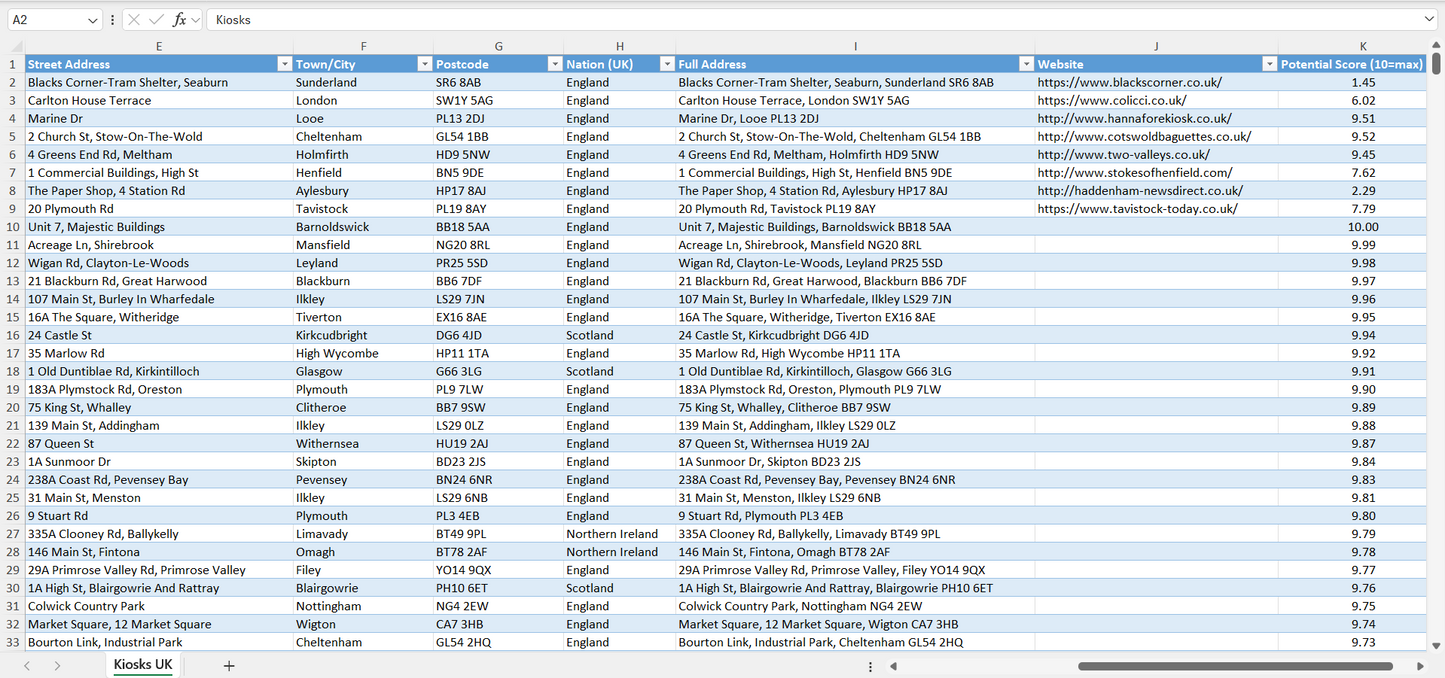Click the next sheet navigation arrow
Viewport: 1445px width, 678px height.
(57, 665)
